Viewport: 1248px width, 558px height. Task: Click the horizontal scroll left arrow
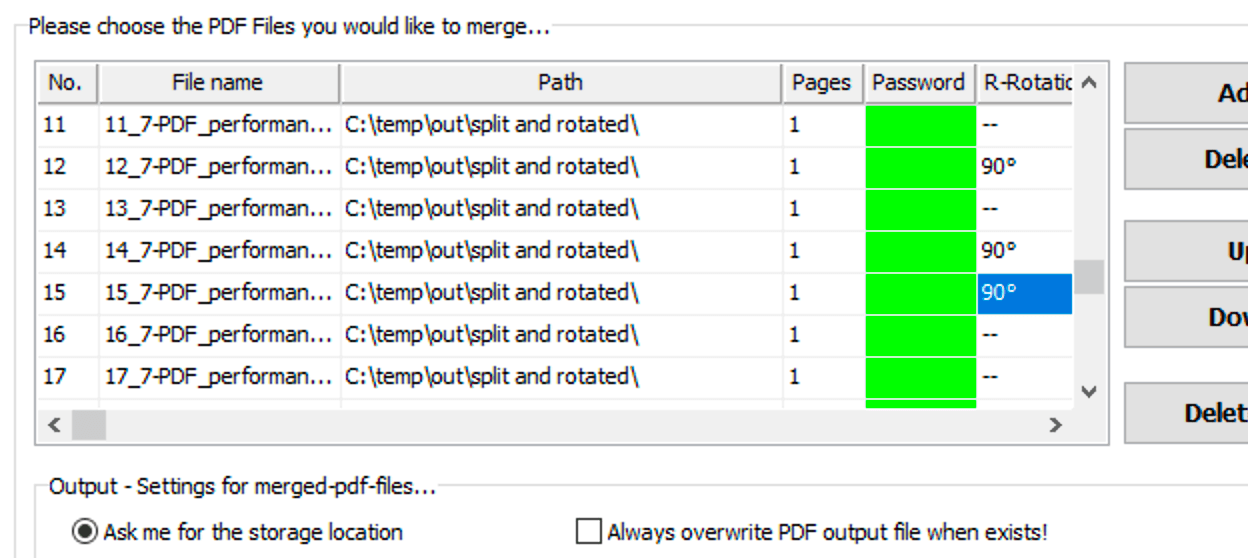[55, 425]
